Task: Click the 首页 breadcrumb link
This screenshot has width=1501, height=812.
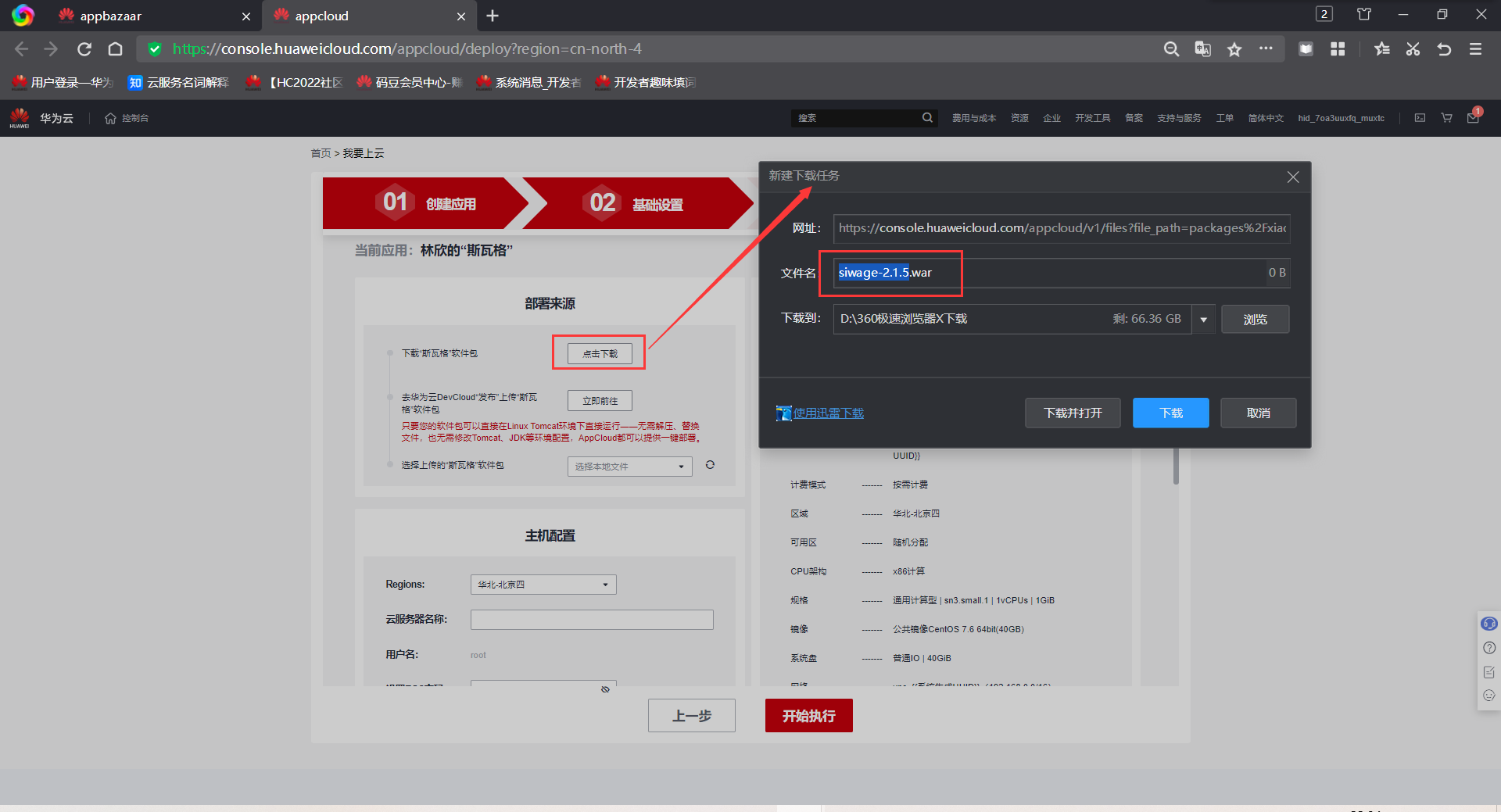Action: (321, 153)
